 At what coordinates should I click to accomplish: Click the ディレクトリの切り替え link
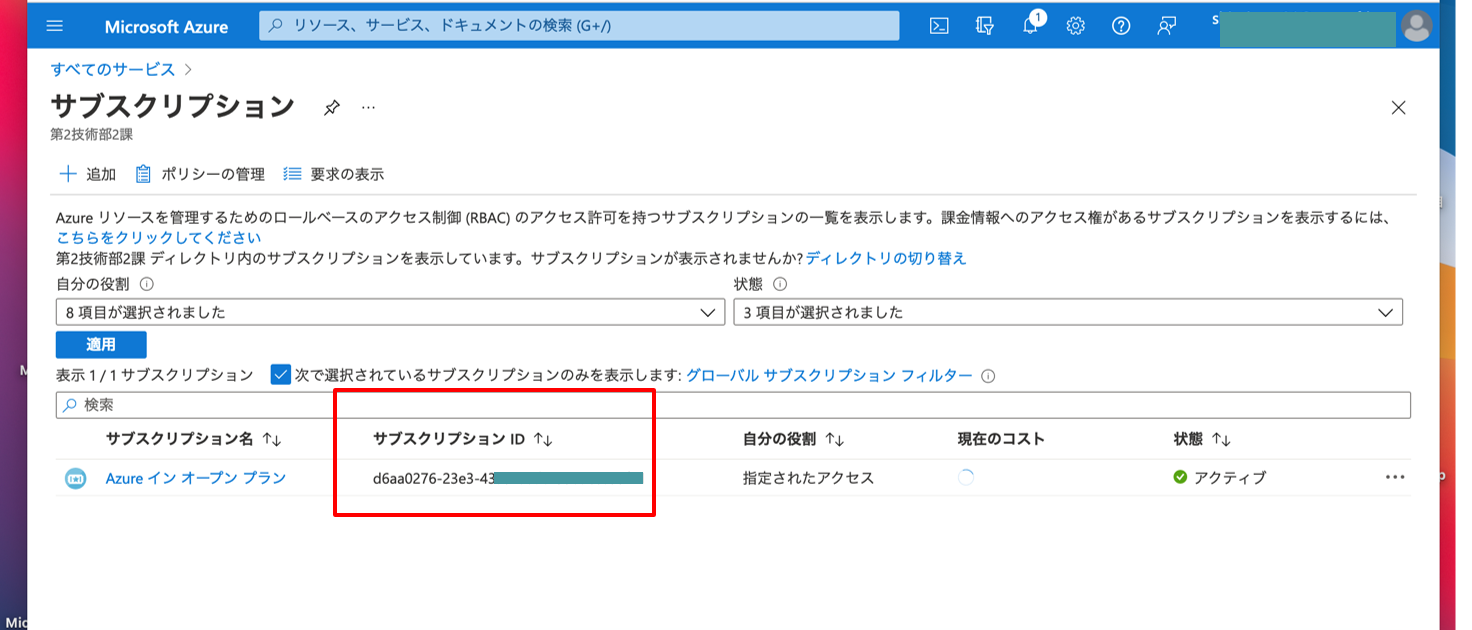click(886, 258)
